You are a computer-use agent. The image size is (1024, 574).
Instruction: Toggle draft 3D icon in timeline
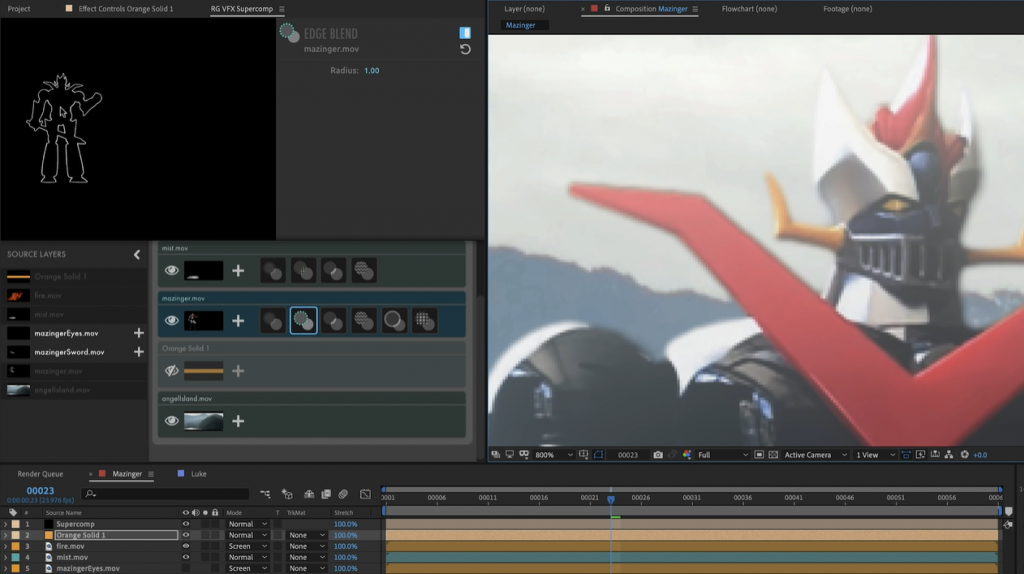[287, 494]
